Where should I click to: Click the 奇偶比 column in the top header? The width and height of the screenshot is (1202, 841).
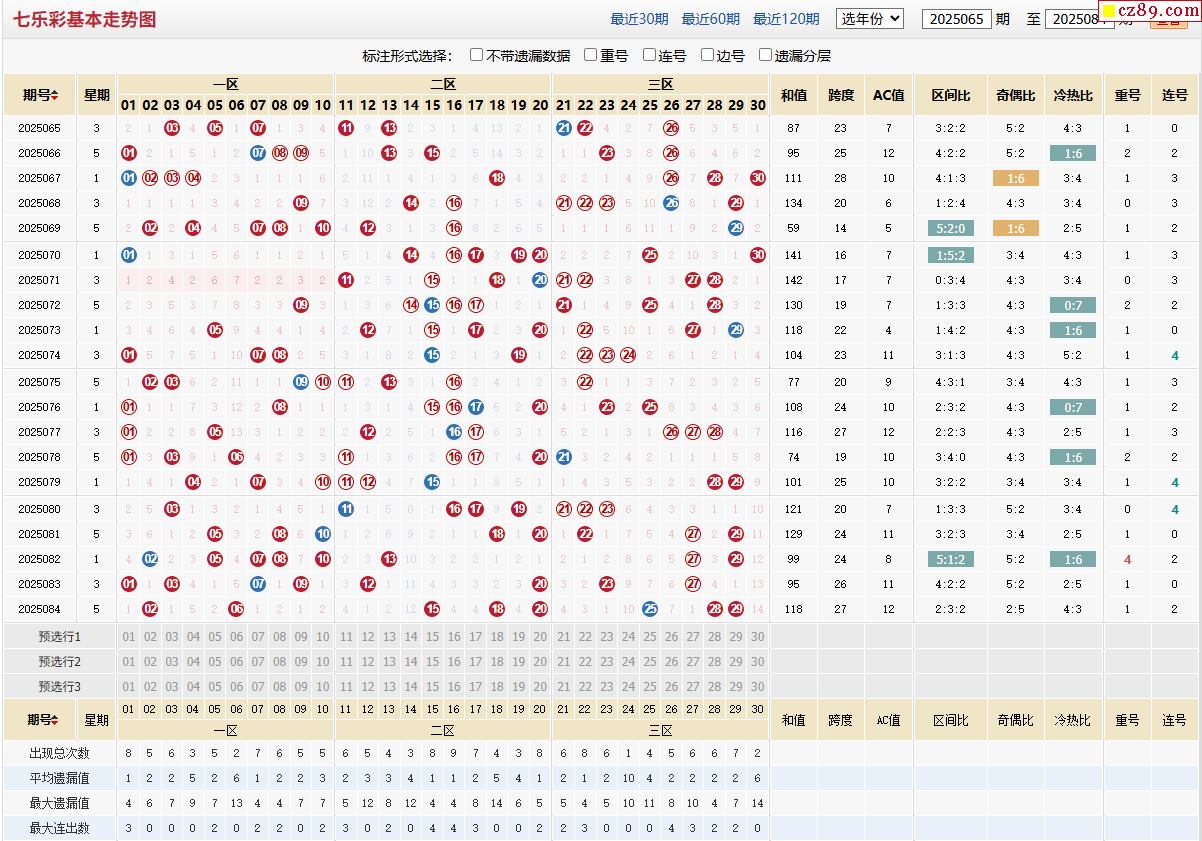tap(1016, 95)
